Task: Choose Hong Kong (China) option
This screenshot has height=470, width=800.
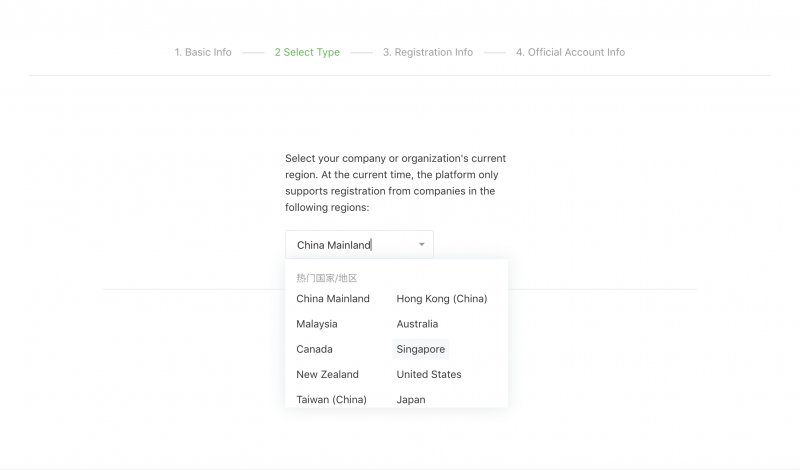Action: pyautogui.click(x=442, y=299)
